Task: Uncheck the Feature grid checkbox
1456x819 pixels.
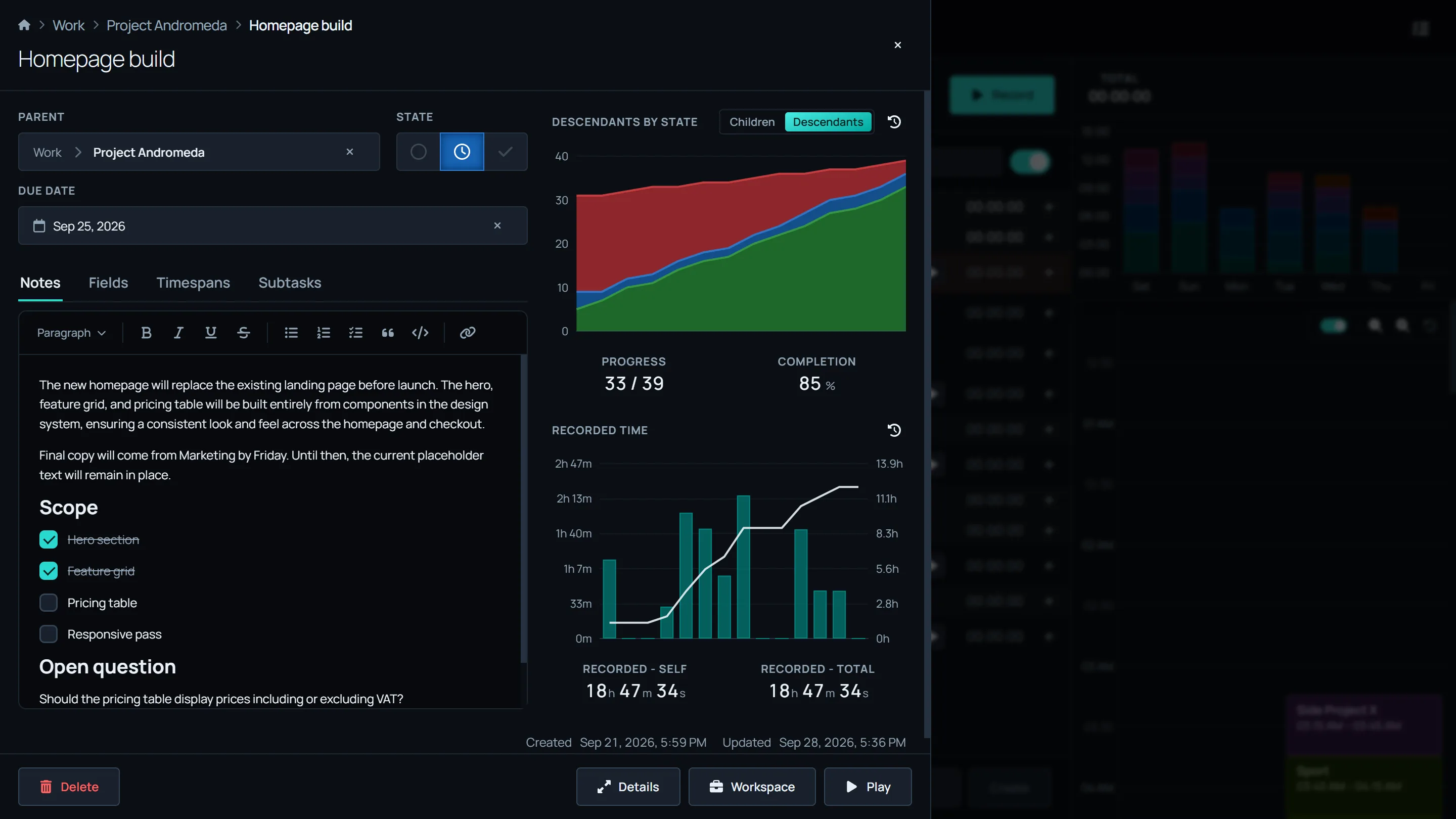Action: coord(49,571)
